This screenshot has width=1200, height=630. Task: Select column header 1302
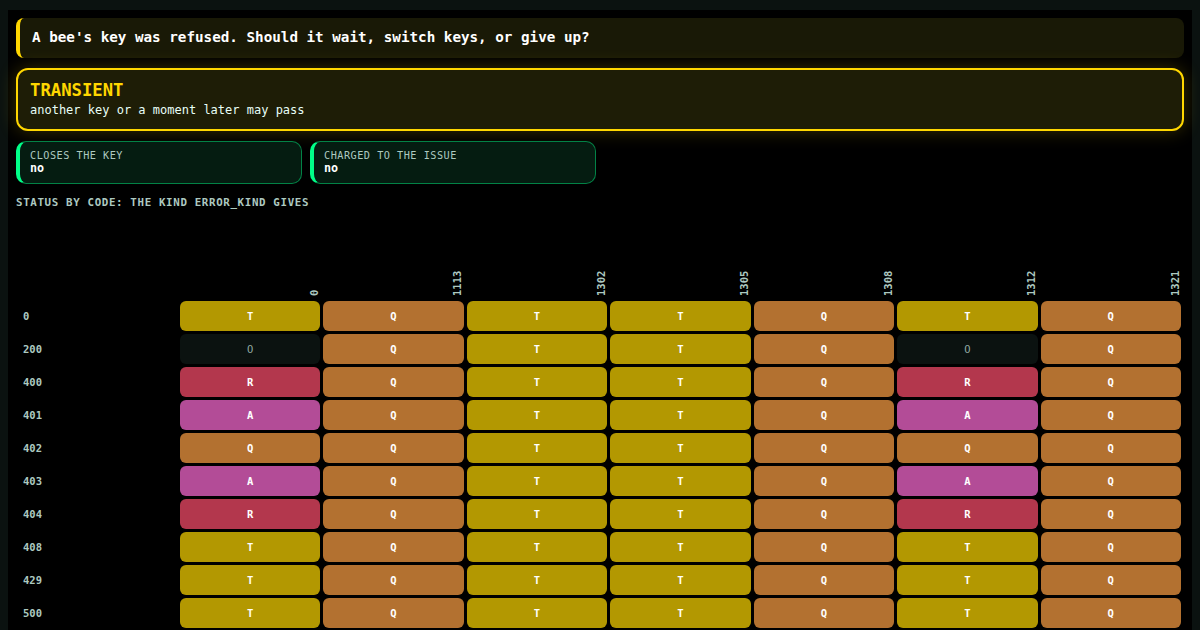(601, 283)
